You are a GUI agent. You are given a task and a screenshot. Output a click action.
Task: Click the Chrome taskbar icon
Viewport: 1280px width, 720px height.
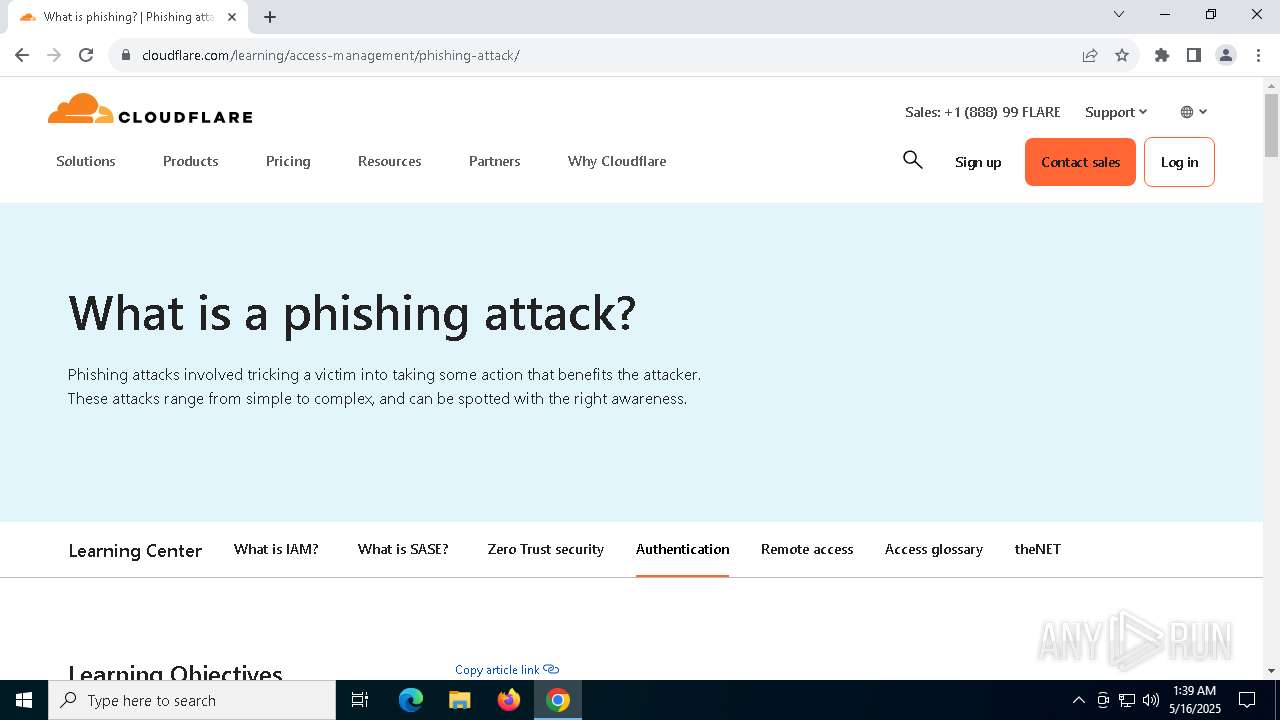click(x=558, y=700)
